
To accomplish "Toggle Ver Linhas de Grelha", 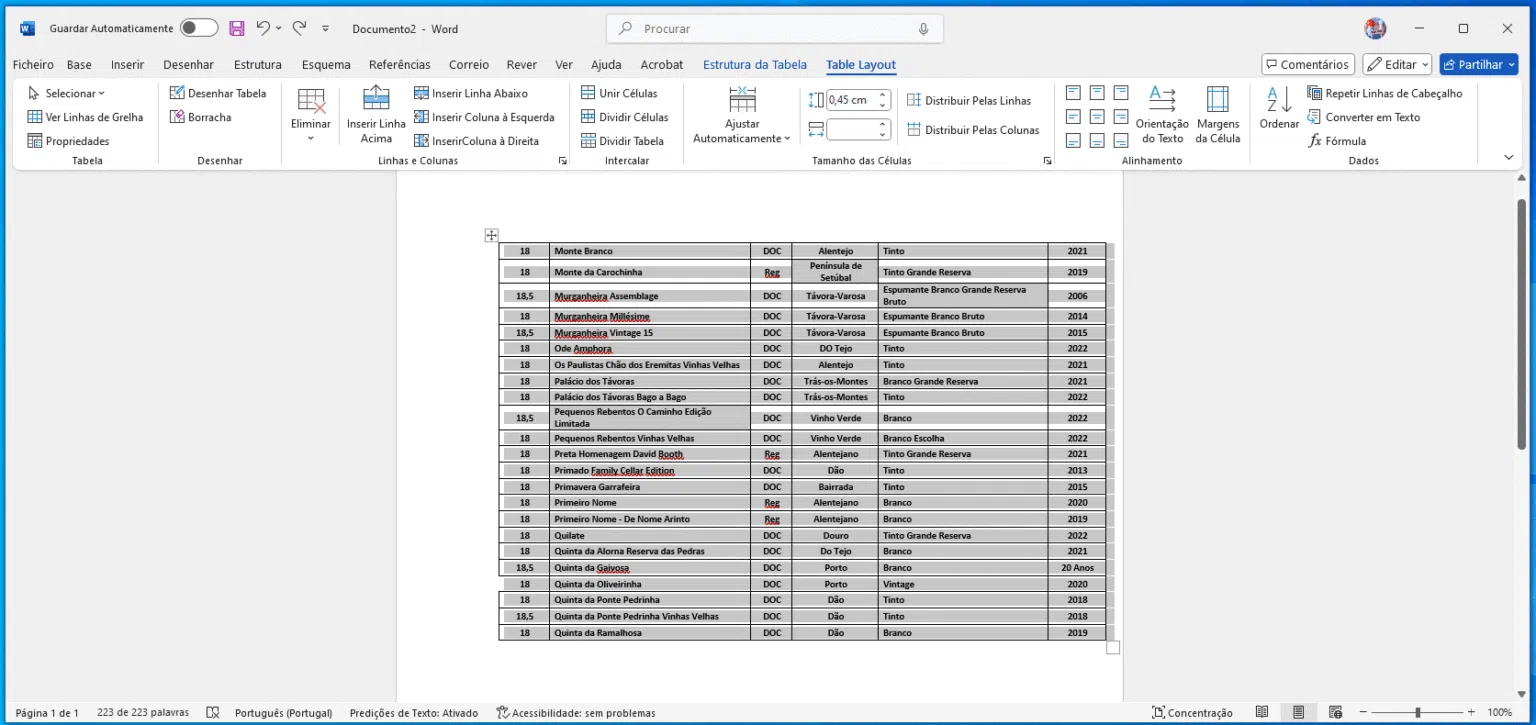I will pos(85,117).
